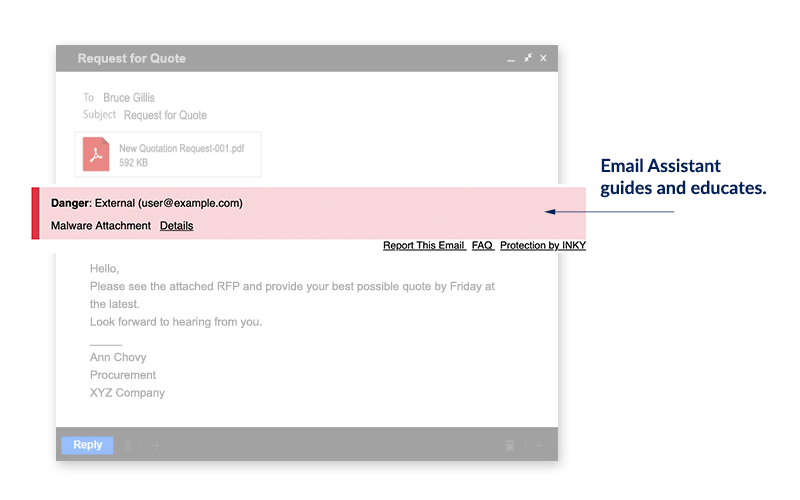Click the plus icon right of the trash
The height and width of the screenshot is (500, 800).
(x=537, y=445)
